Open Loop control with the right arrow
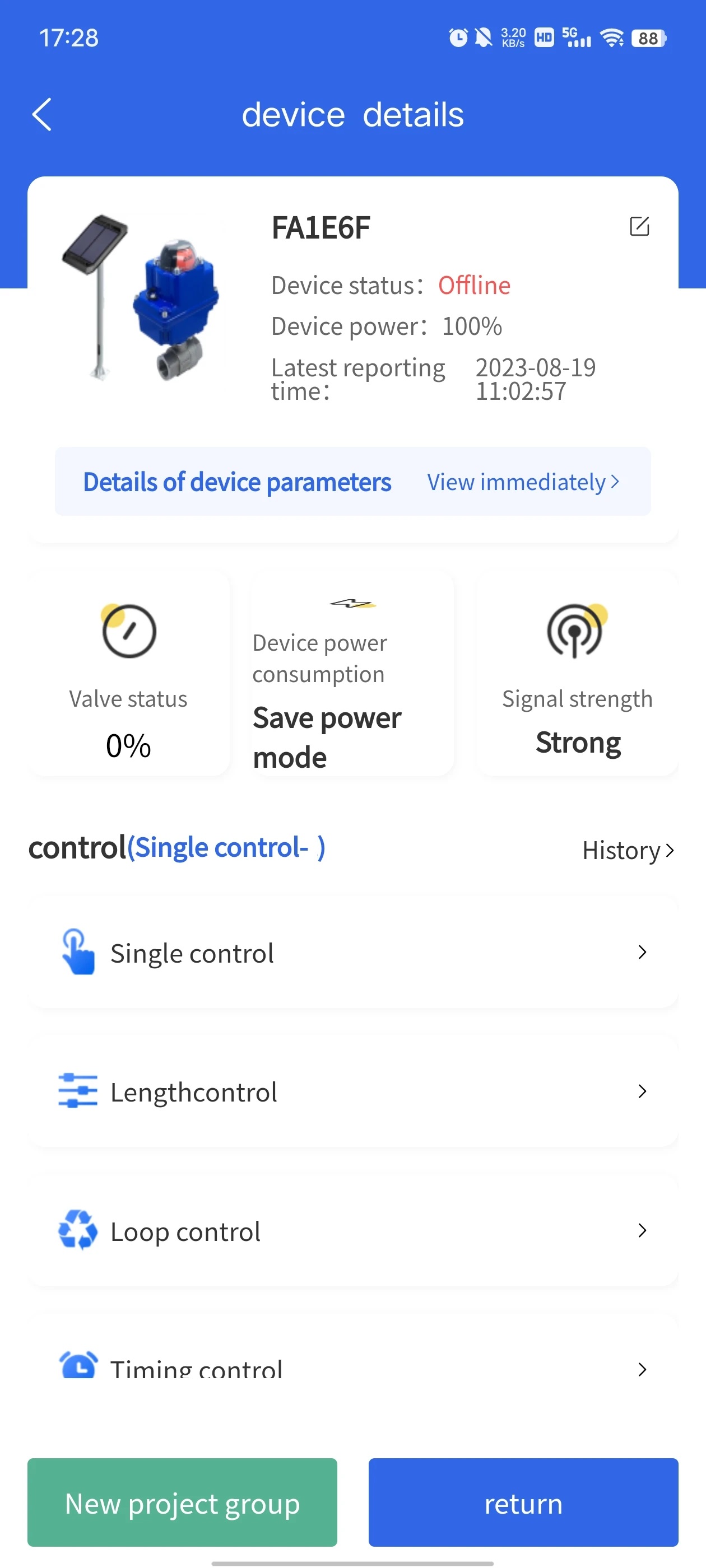The height and width of the screenshot is (1568, 706). 642,1230
